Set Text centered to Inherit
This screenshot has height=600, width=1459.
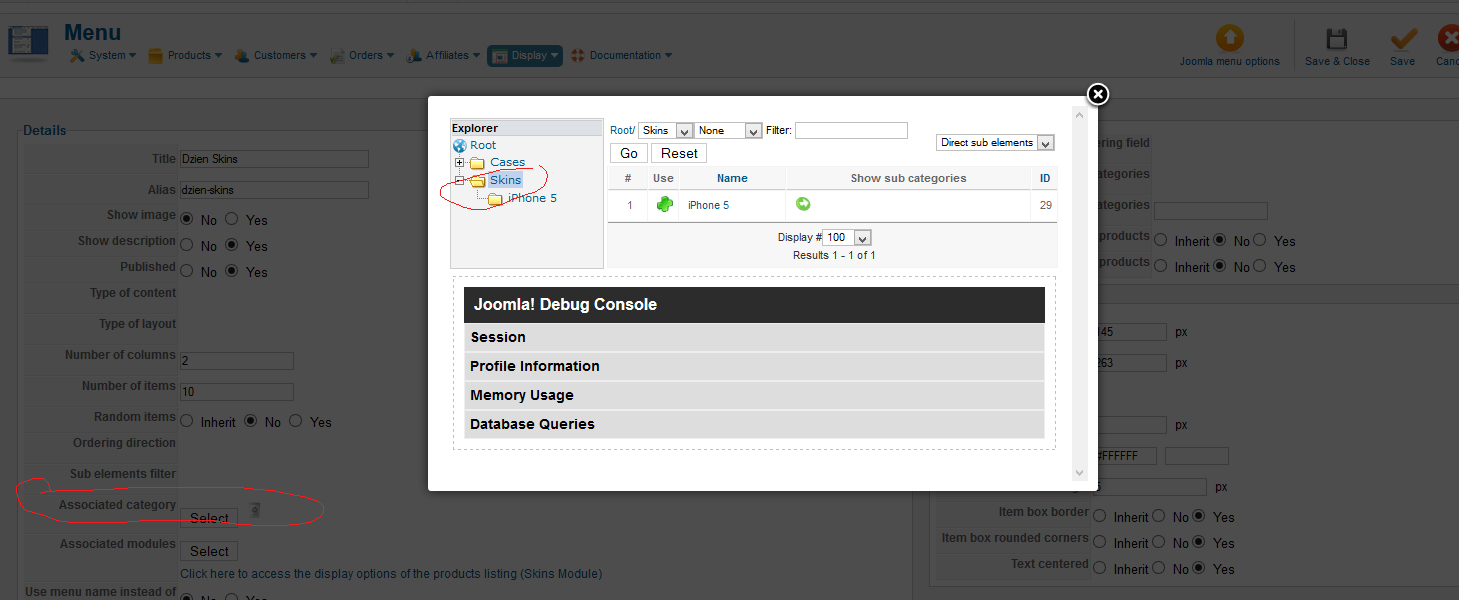click(1100, 569)
